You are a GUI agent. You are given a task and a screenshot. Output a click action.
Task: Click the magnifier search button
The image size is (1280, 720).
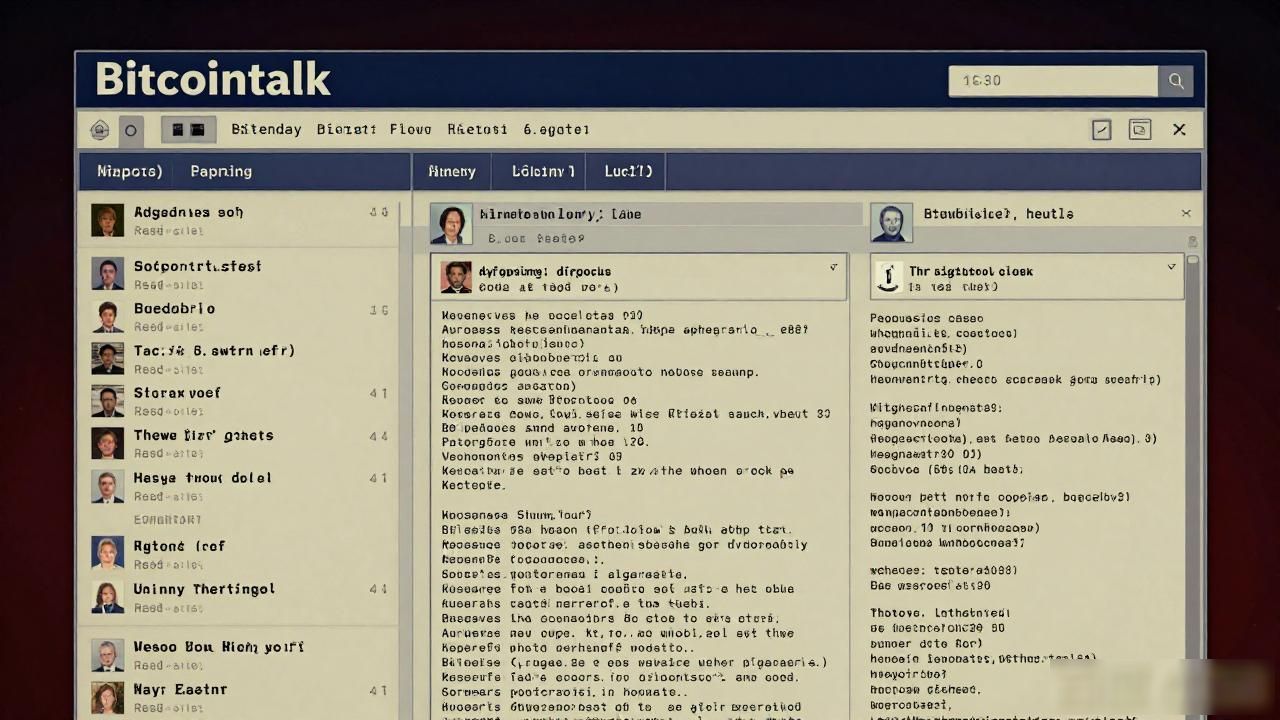1175,81
